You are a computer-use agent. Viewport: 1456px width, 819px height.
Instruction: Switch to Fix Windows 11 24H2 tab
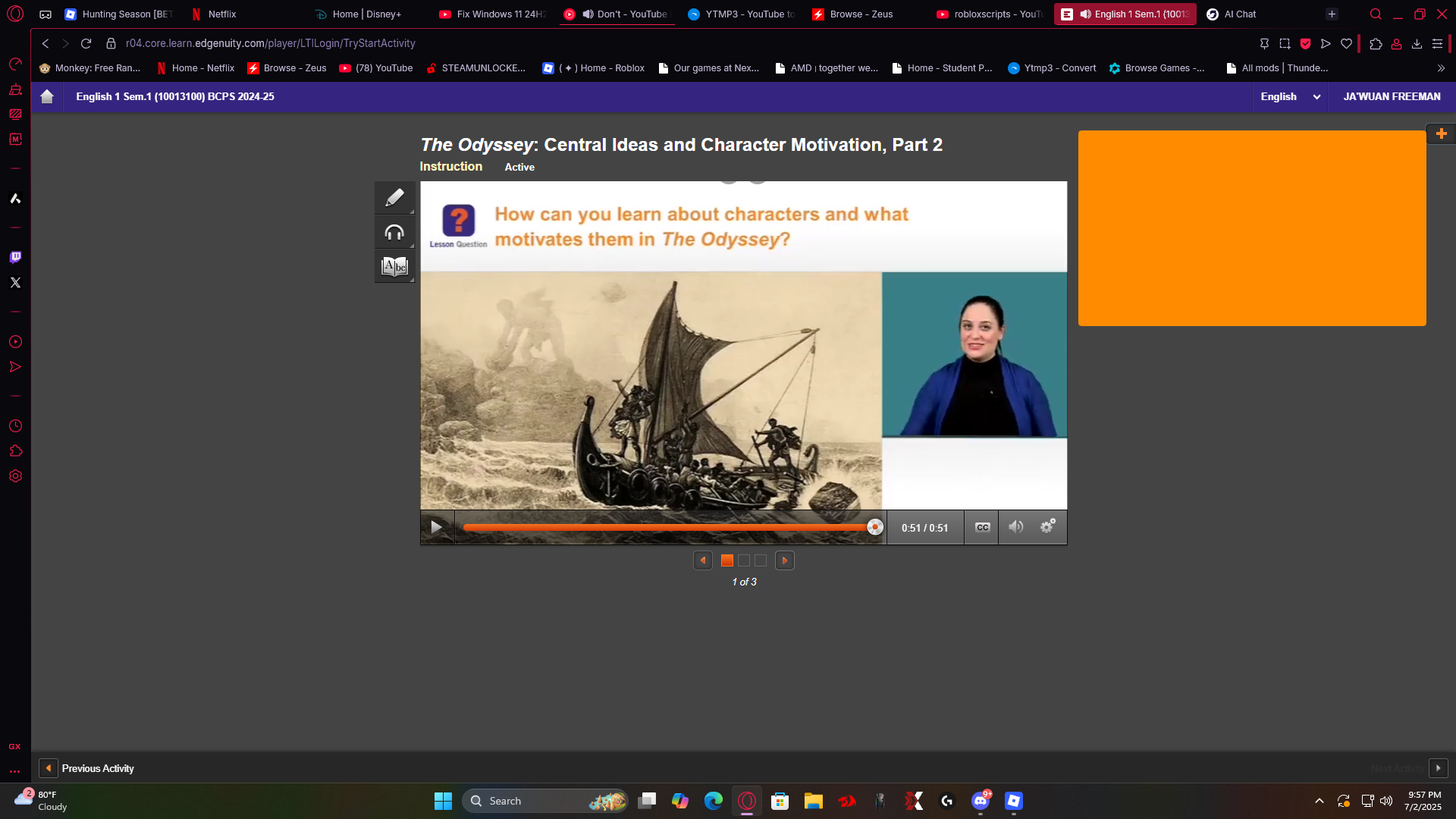493,14
